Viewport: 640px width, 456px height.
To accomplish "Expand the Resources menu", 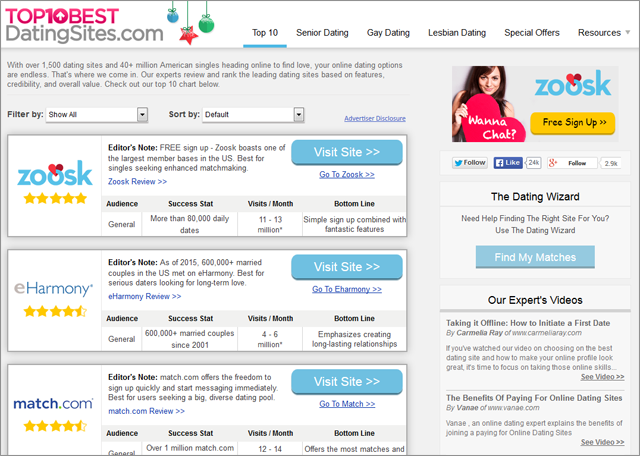I will (x=605, y=33).
